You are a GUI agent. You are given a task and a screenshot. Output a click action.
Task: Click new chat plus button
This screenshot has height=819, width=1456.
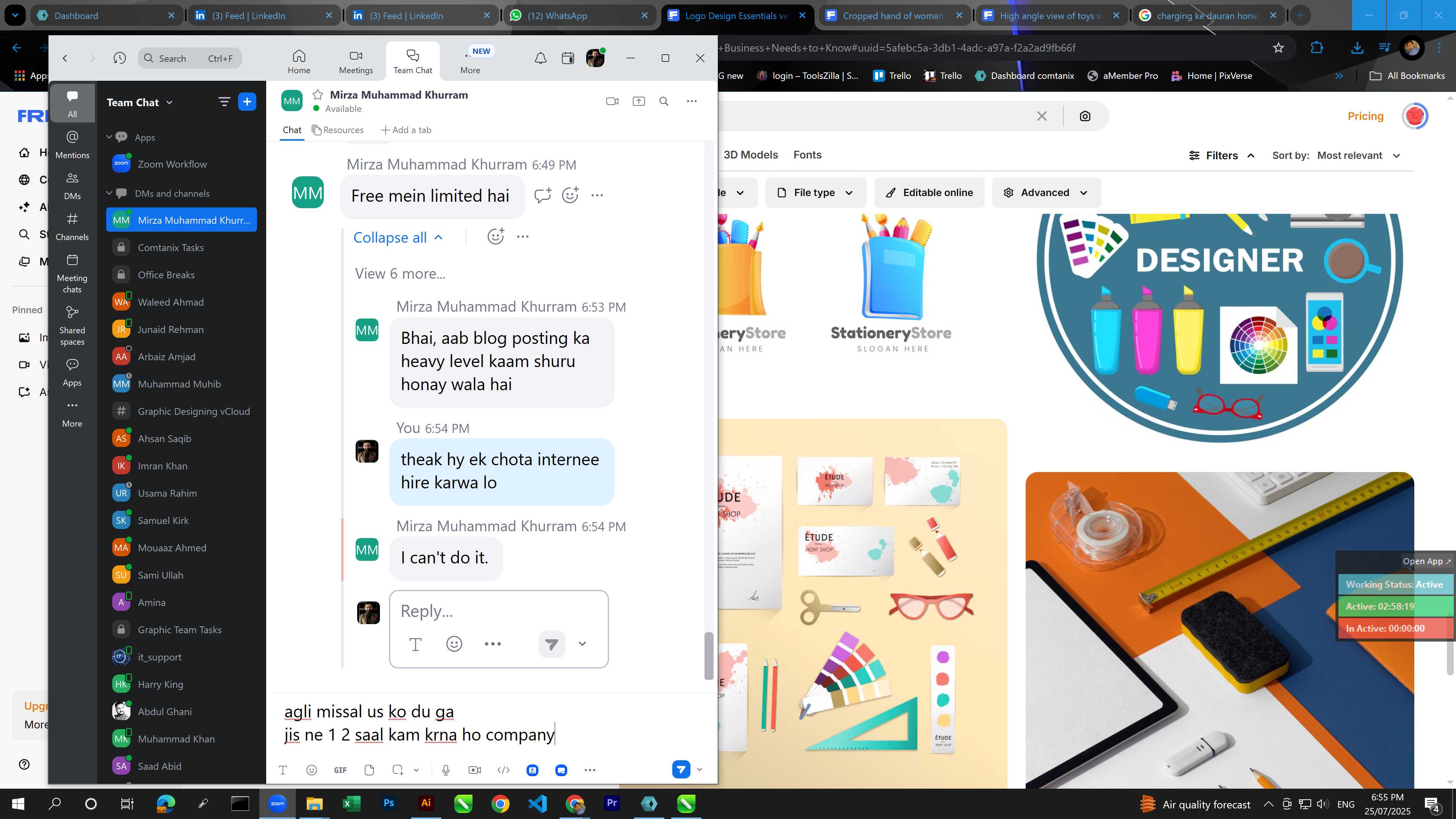point(247,102)
